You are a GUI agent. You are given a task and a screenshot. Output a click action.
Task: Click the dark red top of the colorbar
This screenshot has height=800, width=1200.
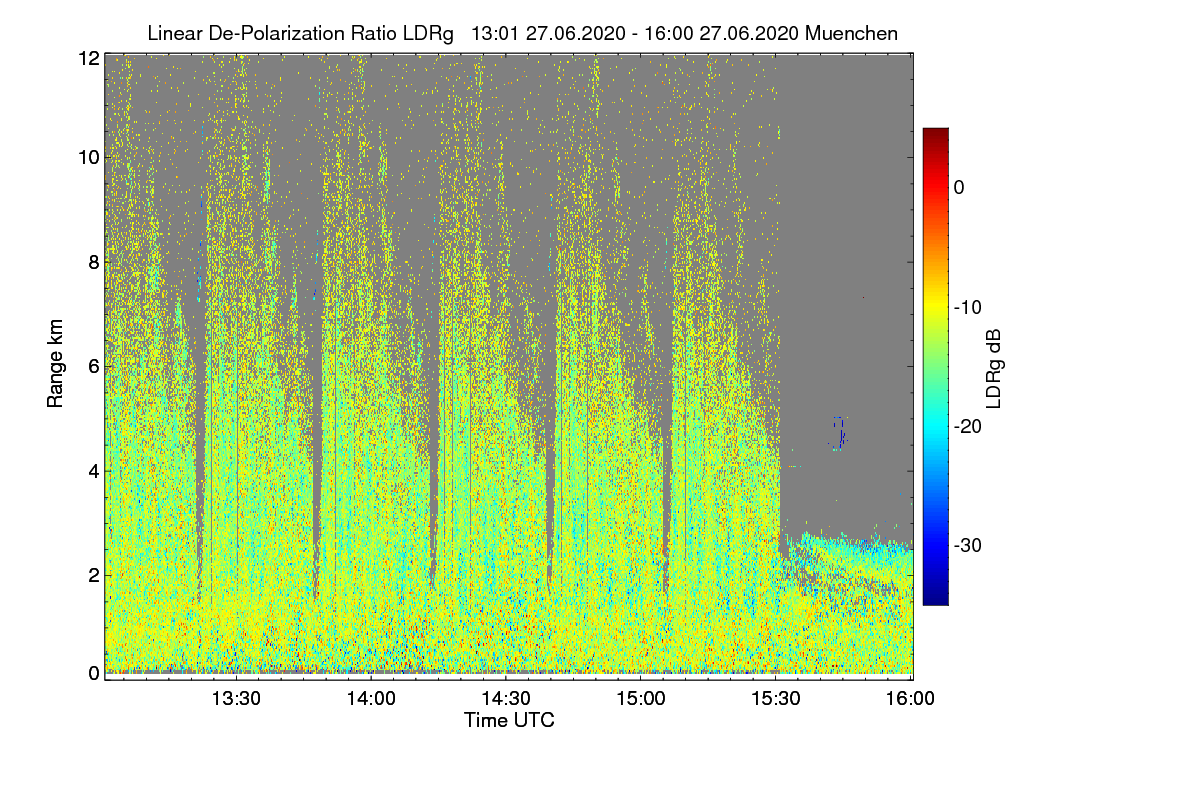[x=935, y=135]
